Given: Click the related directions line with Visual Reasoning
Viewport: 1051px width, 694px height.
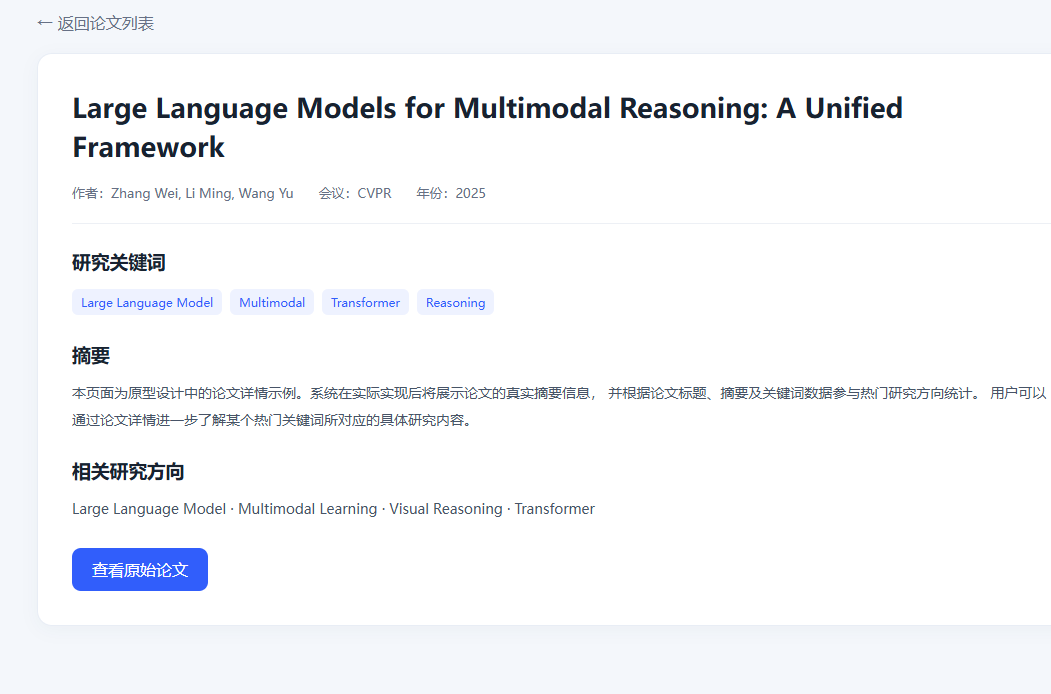Looking at the screenshot, I should pos(333,509).
